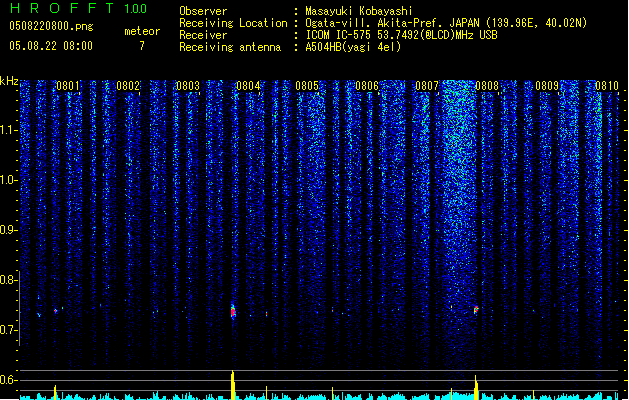Click the ICOM IC-575 receiver text
Screen dimensions: 629x400
pos(401,35)
